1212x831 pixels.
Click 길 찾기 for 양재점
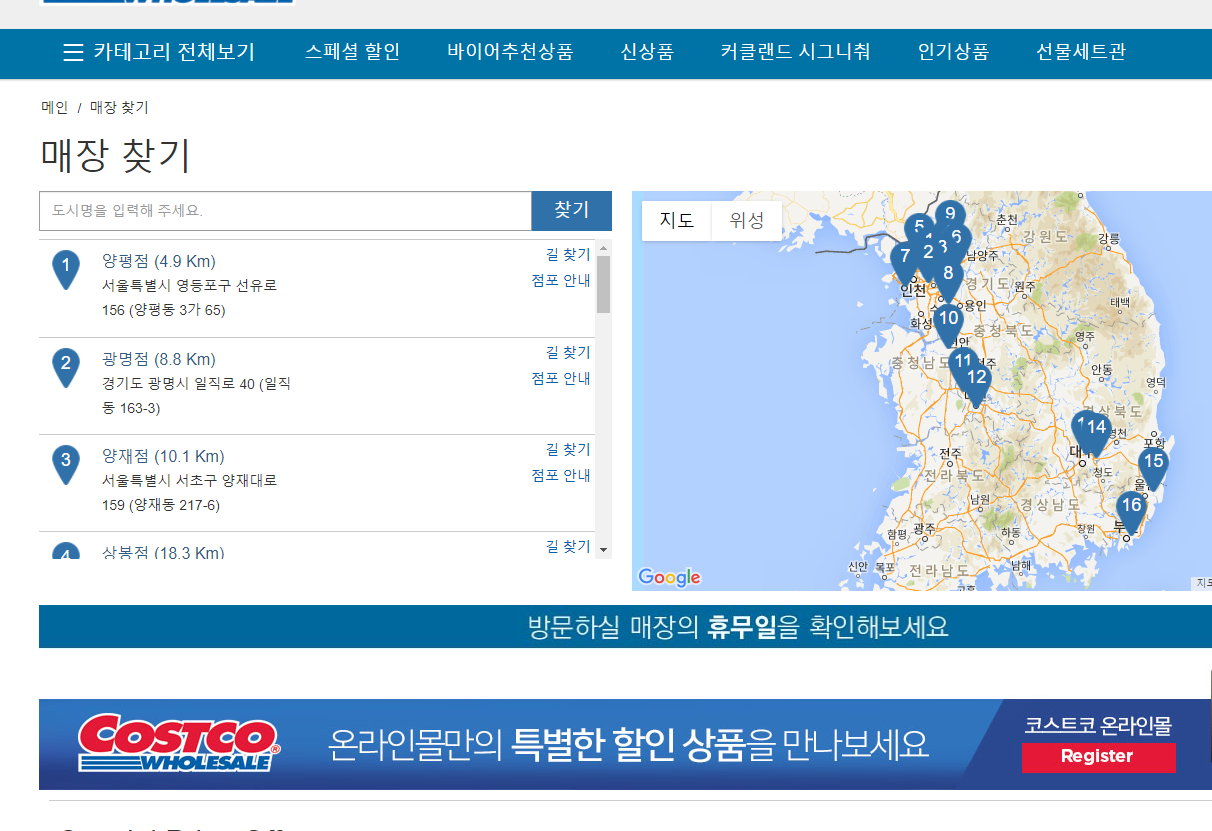click(568, 450)
